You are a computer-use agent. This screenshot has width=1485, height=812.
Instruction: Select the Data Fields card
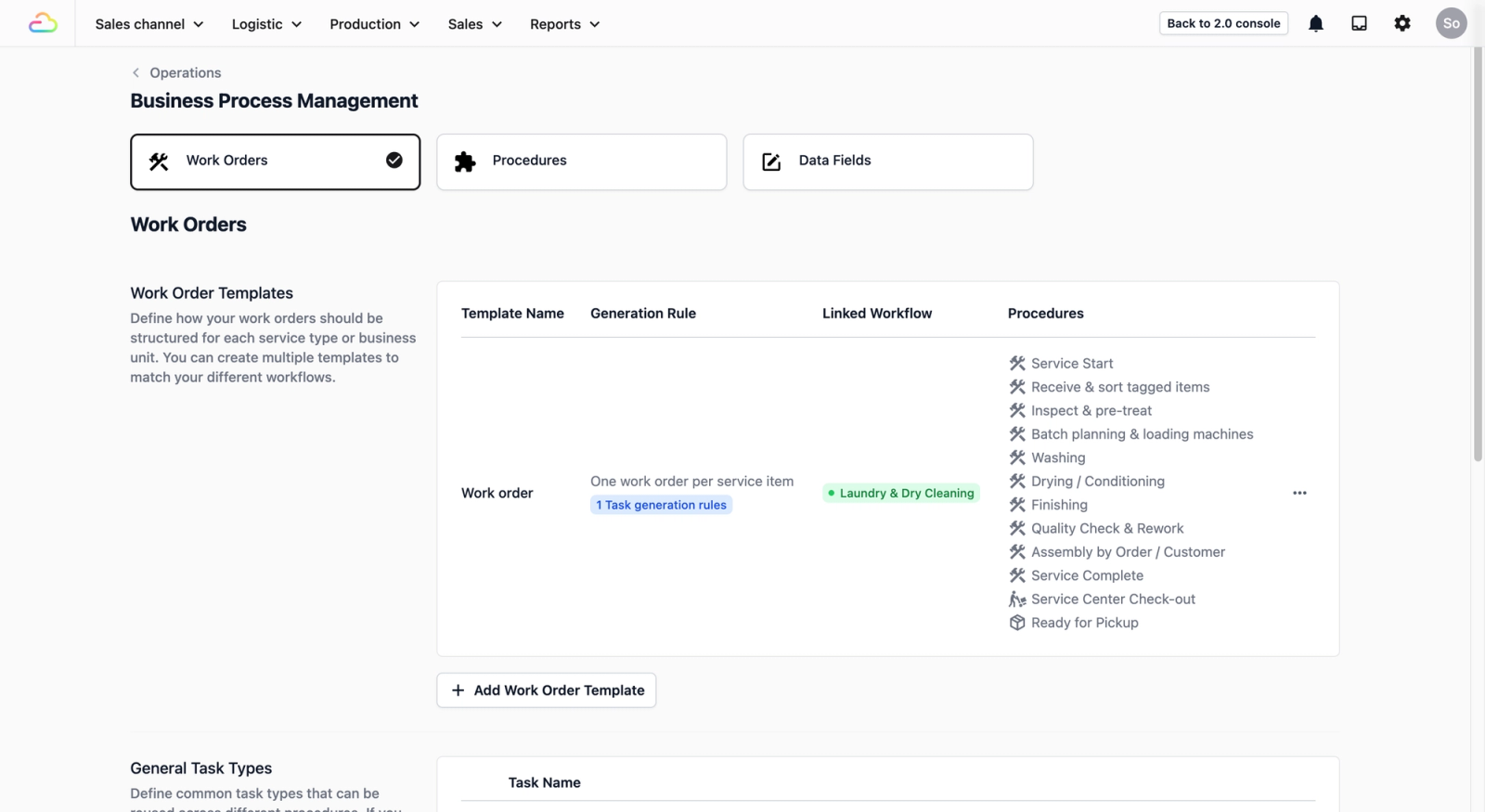(x=887, y=161)
